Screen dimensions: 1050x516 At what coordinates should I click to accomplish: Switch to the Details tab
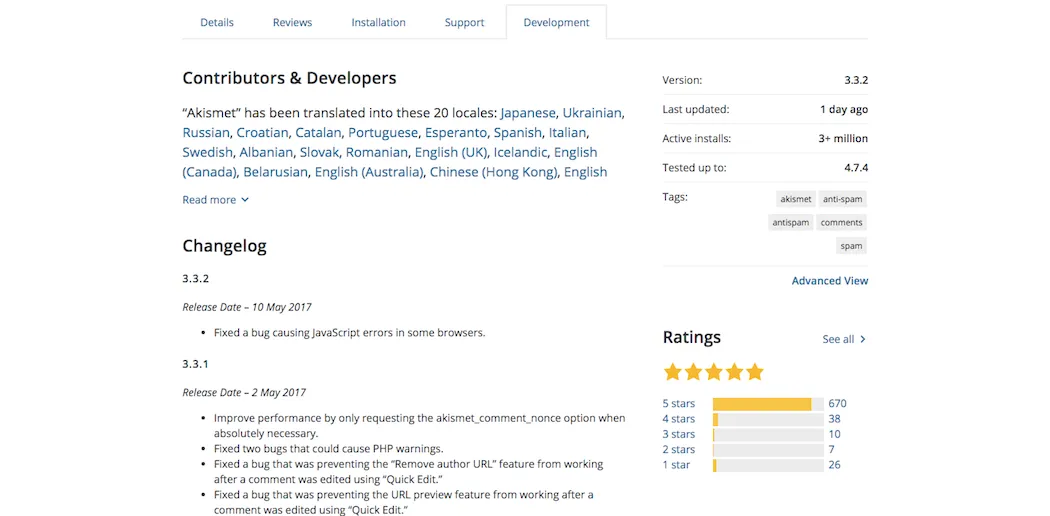click(217, 22)
